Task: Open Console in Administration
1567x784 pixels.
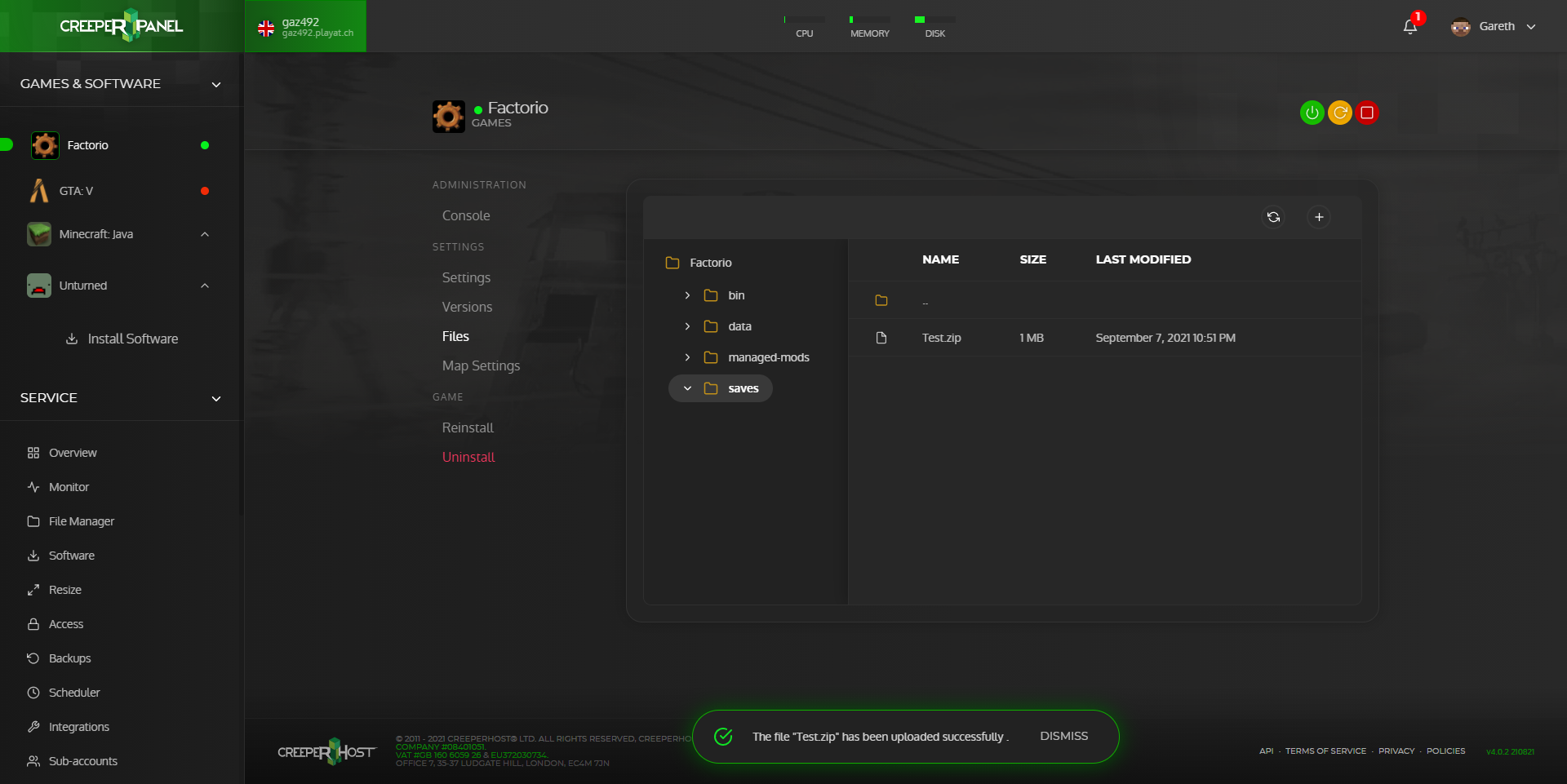Action: click(x=466, y=215)
